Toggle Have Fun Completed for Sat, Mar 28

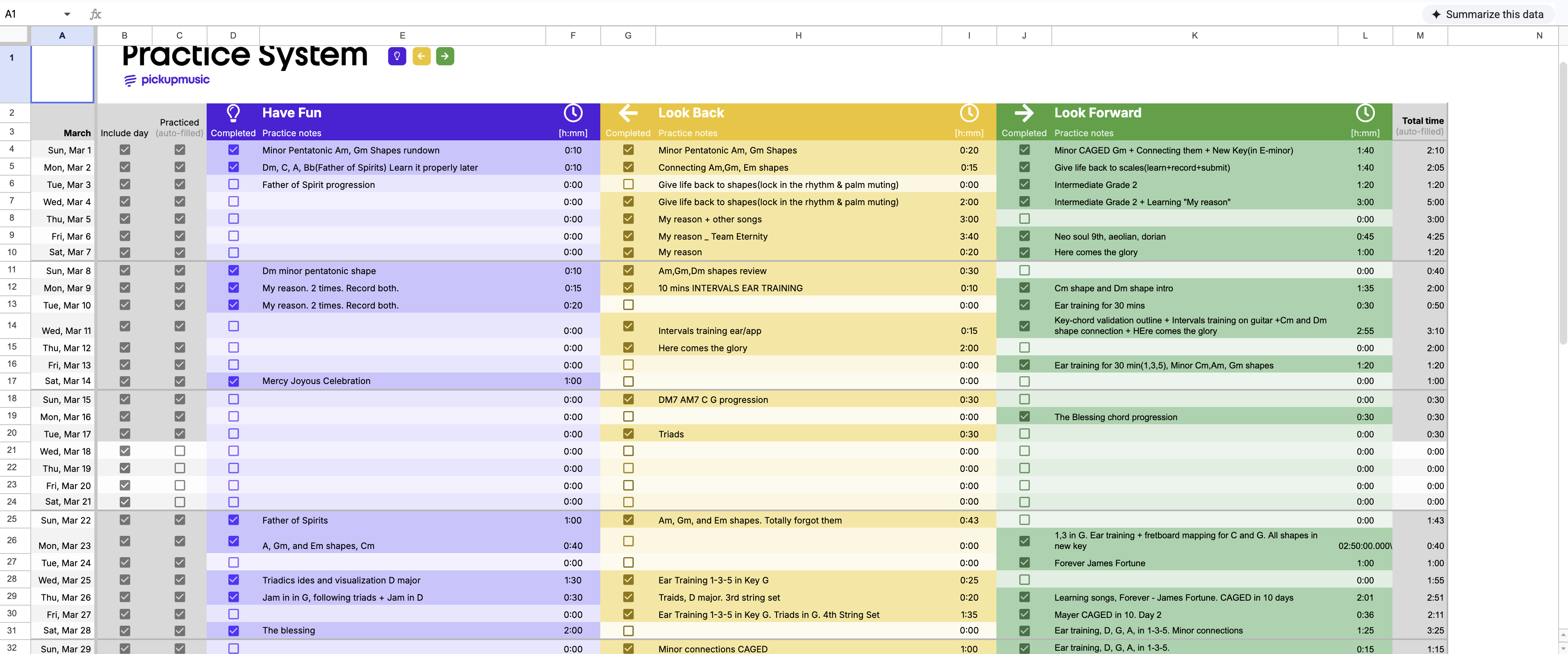point(233,630)
